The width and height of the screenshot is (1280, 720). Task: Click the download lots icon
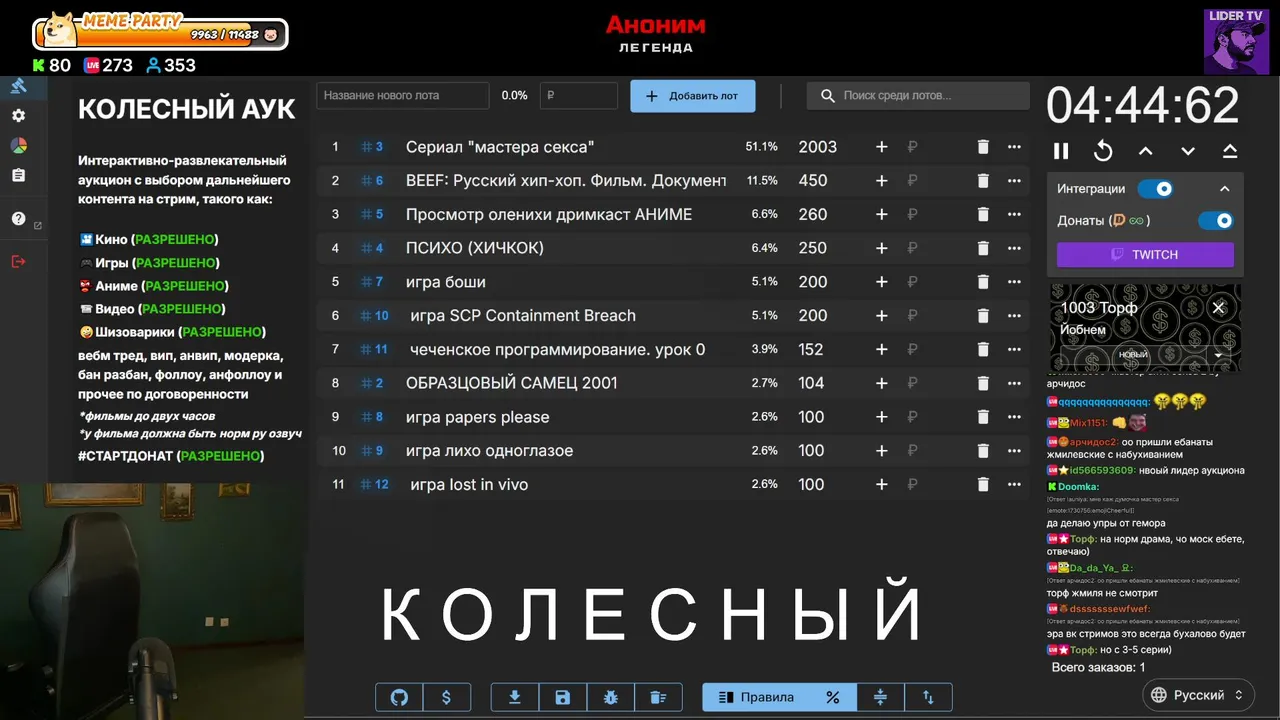click(515, 697)
